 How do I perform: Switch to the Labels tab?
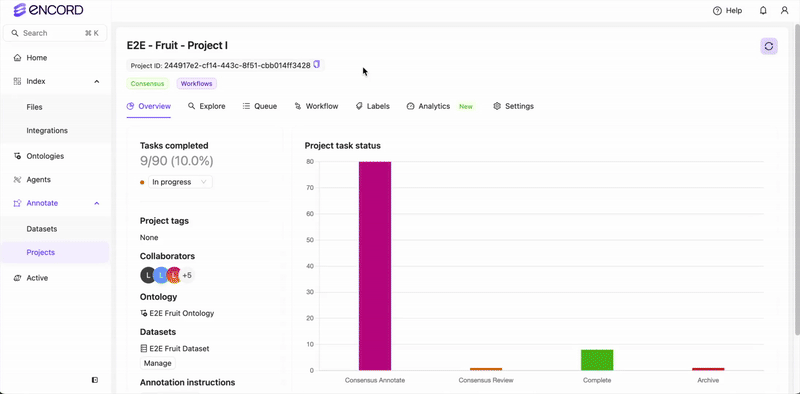point(372,106)
